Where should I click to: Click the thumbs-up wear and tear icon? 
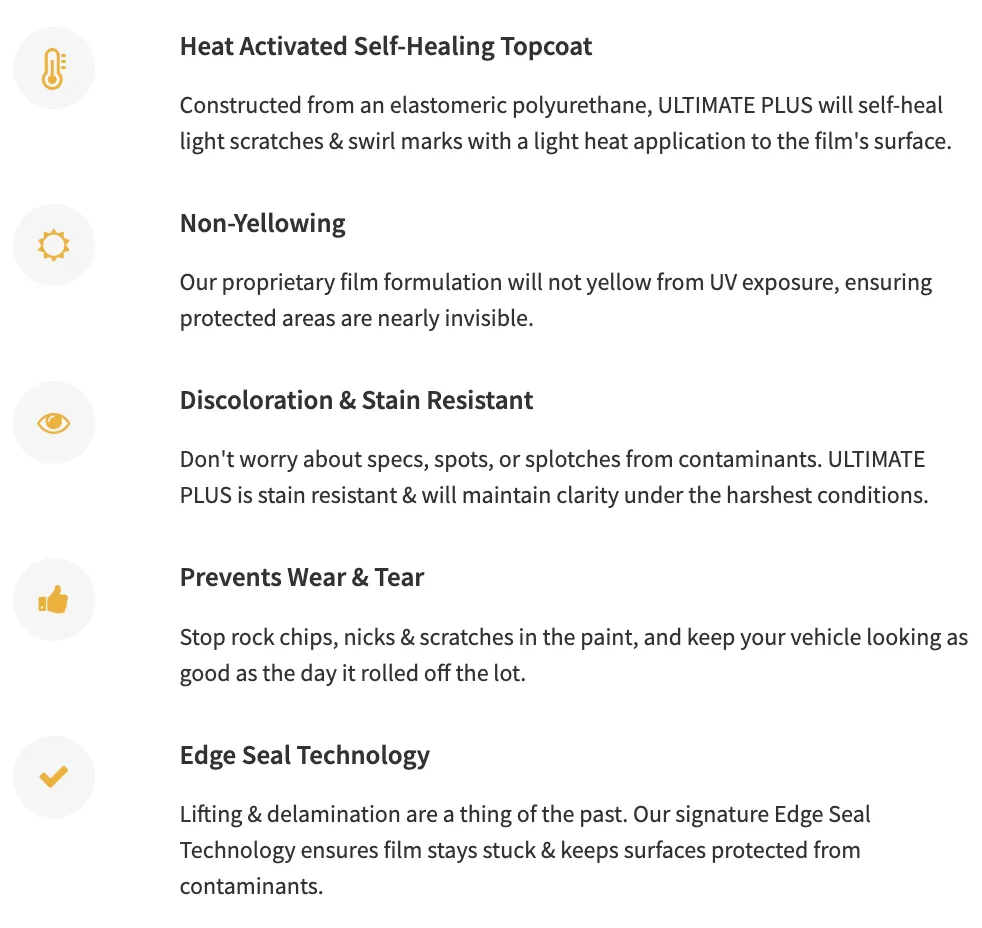[53, 599]
